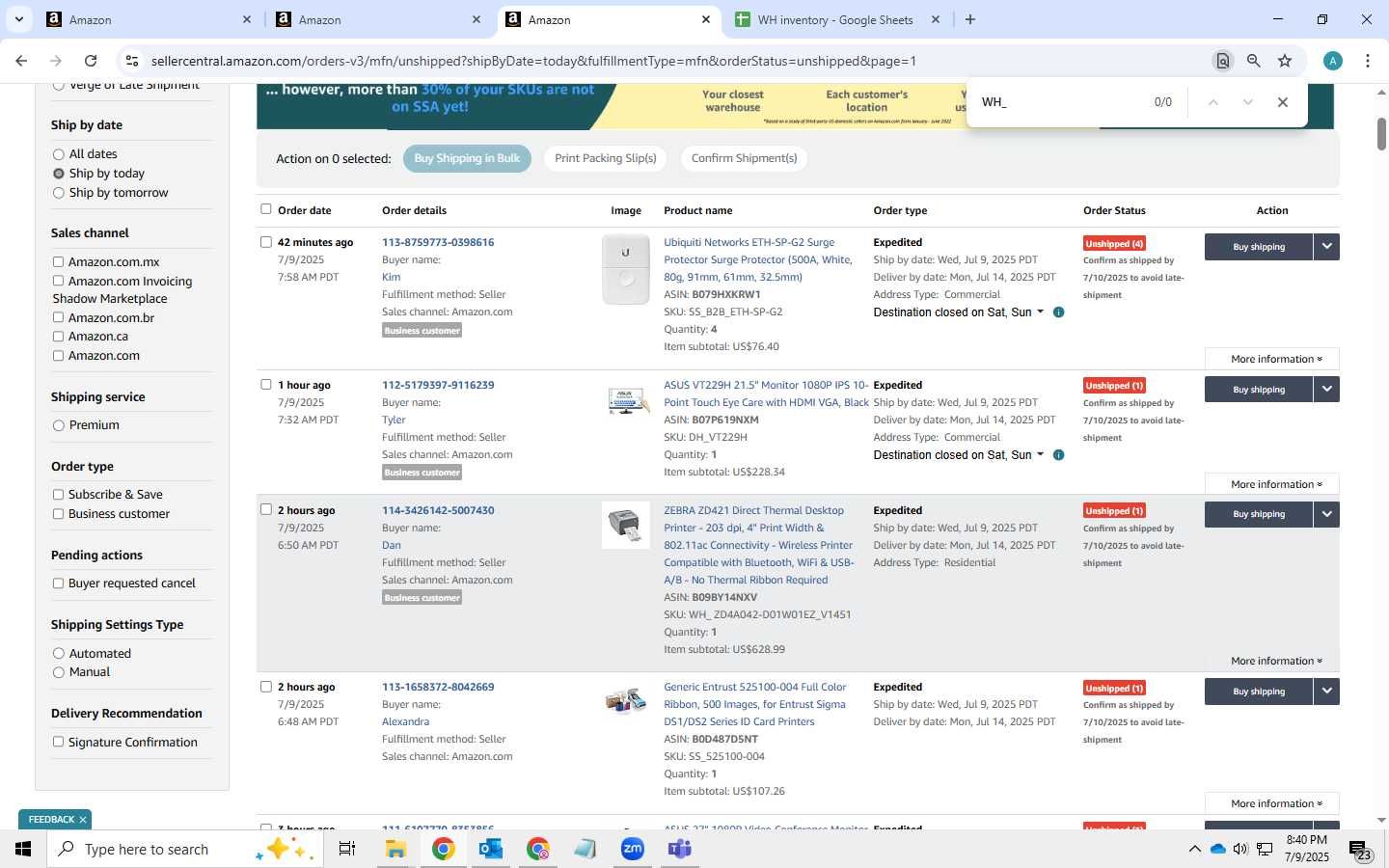Open site information icon in address bar
The height and width of the screenshot is (868, 1389).
coord(132,61)
